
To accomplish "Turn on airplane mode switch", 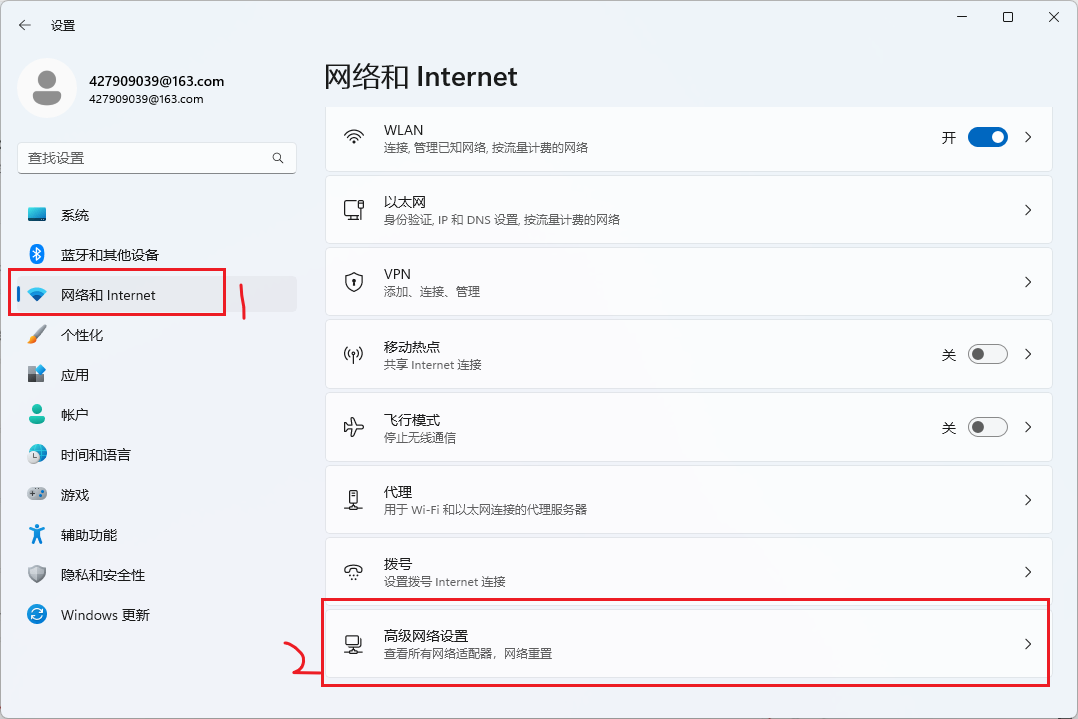I will point(987,427).
